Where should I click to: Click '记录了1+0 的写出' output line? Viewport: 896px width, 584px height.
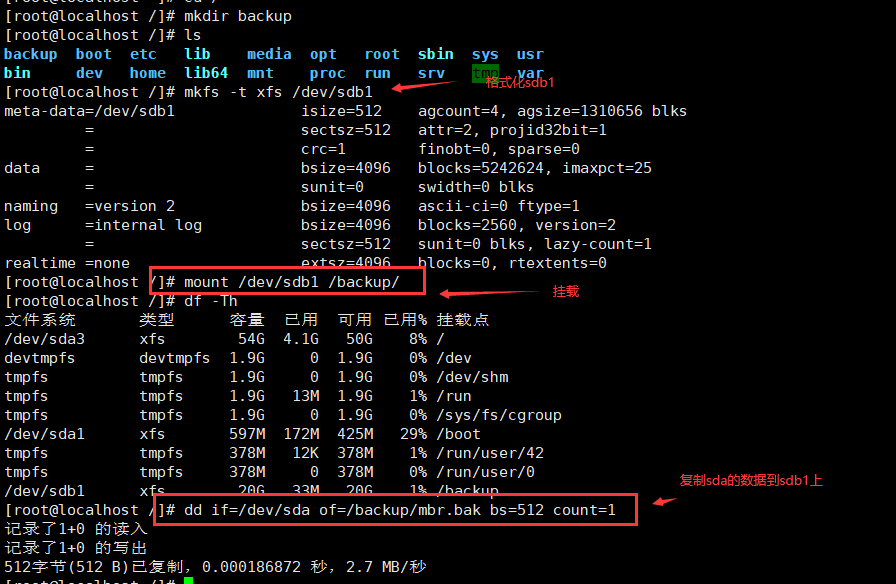click(x=76, y=547)
